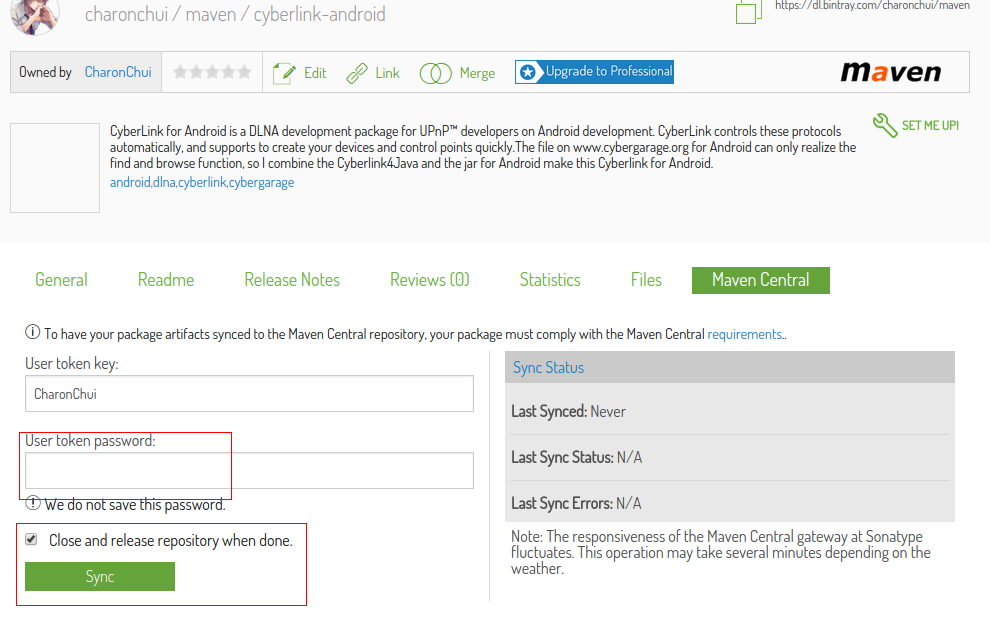Toggle Close and release repository checkbox
The width and height of the screenshot is (990, 635).
31,539
